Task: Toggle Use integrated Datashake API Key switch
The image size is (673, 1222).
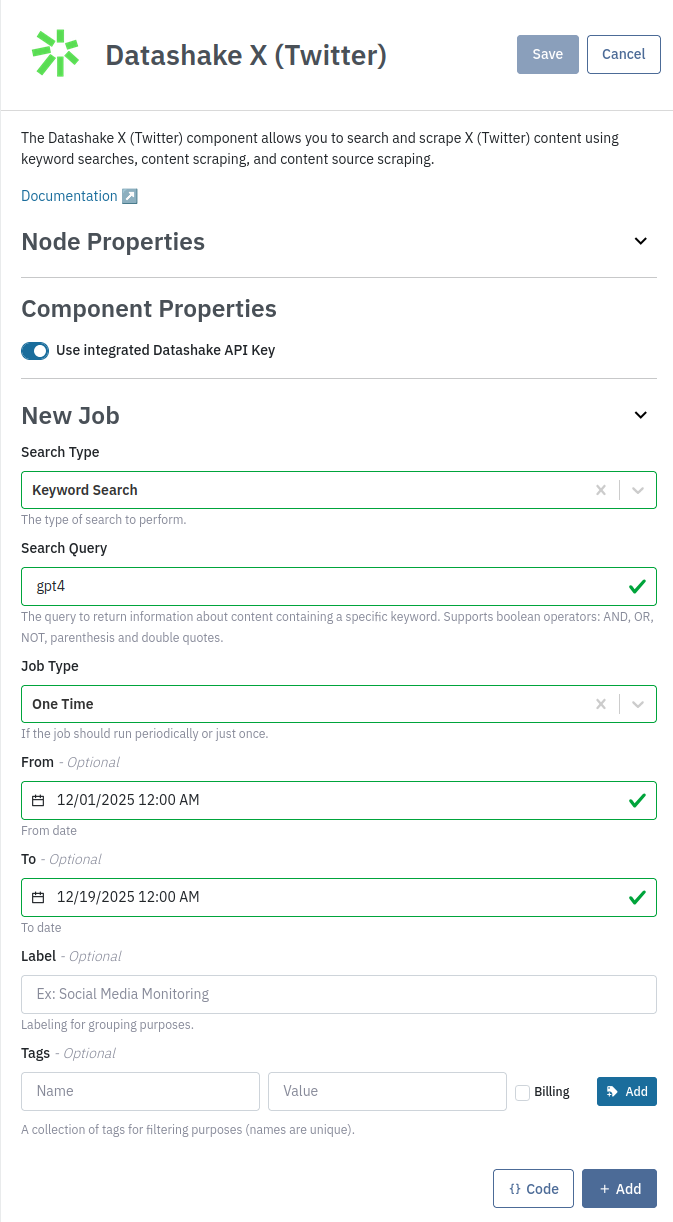Action: pyautogui.click(x=35, y=350)
